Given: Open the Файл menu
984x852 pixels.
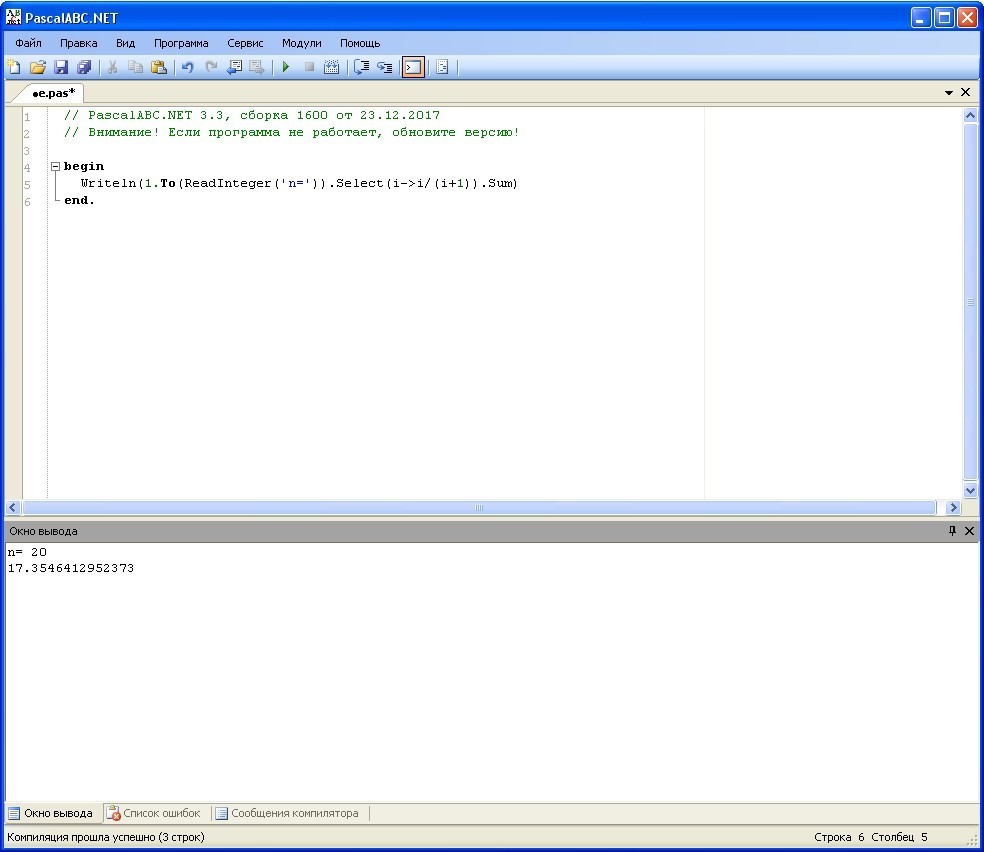Looking at the screenshot, I should click(x=28, y=43).
